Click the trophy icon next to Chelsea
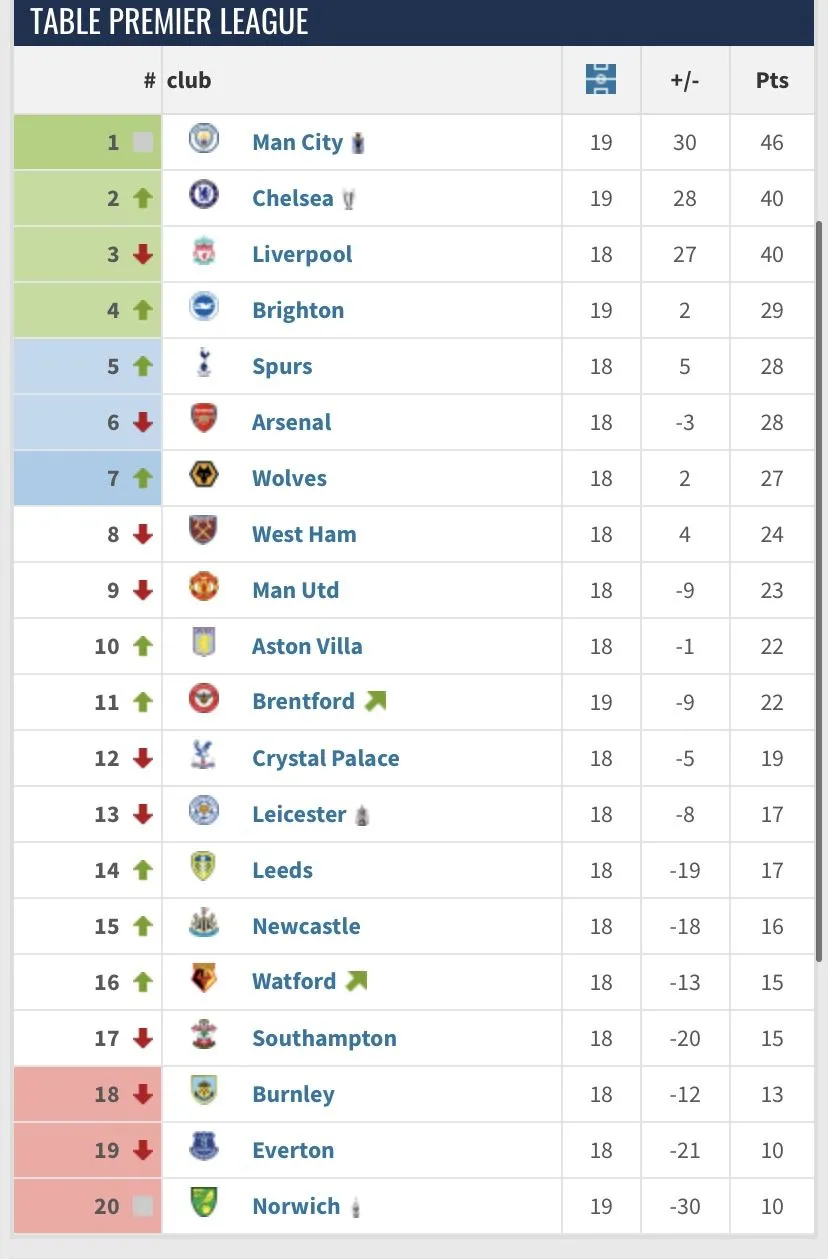The width and height of the screenshot is (828, 1259). click(348, 199)
